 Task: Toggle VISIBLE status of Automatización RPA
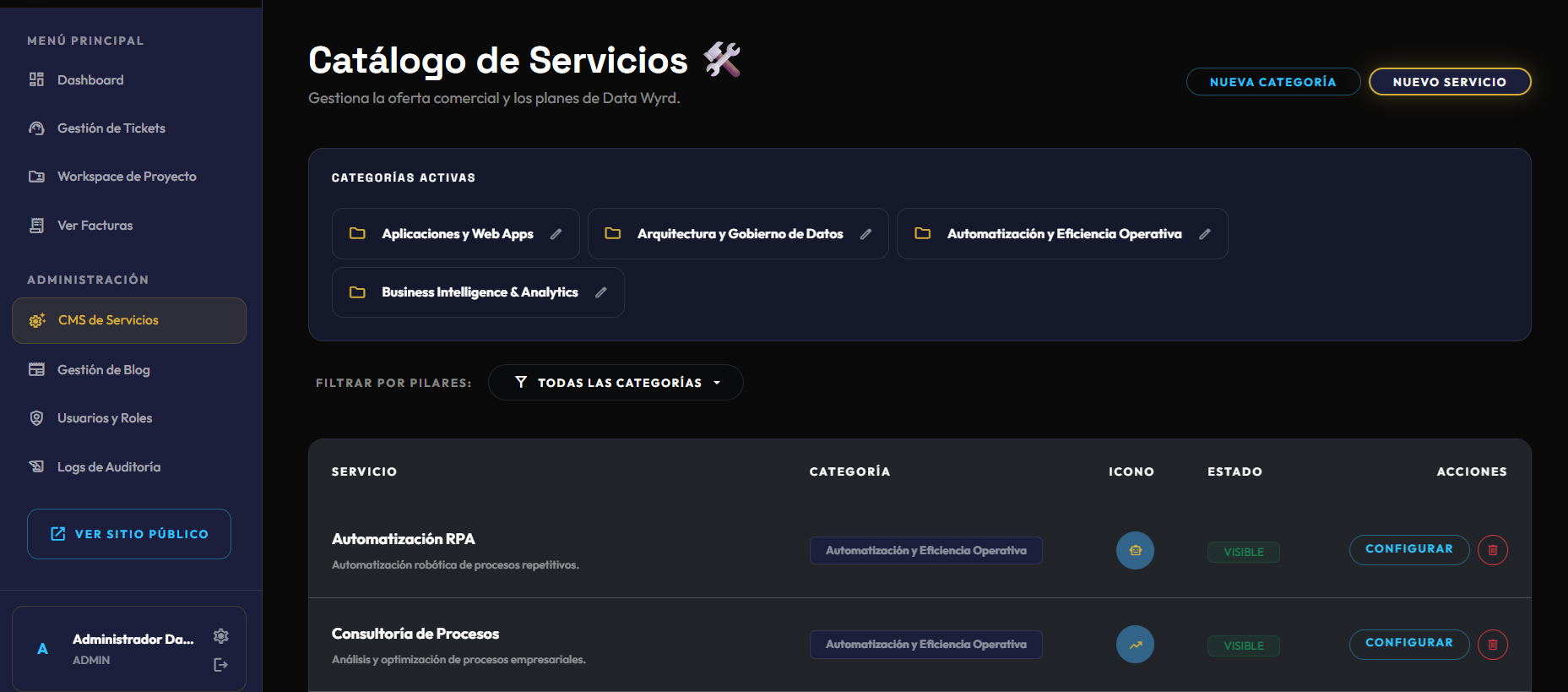pyautogui.click(x=1243, y=552)
